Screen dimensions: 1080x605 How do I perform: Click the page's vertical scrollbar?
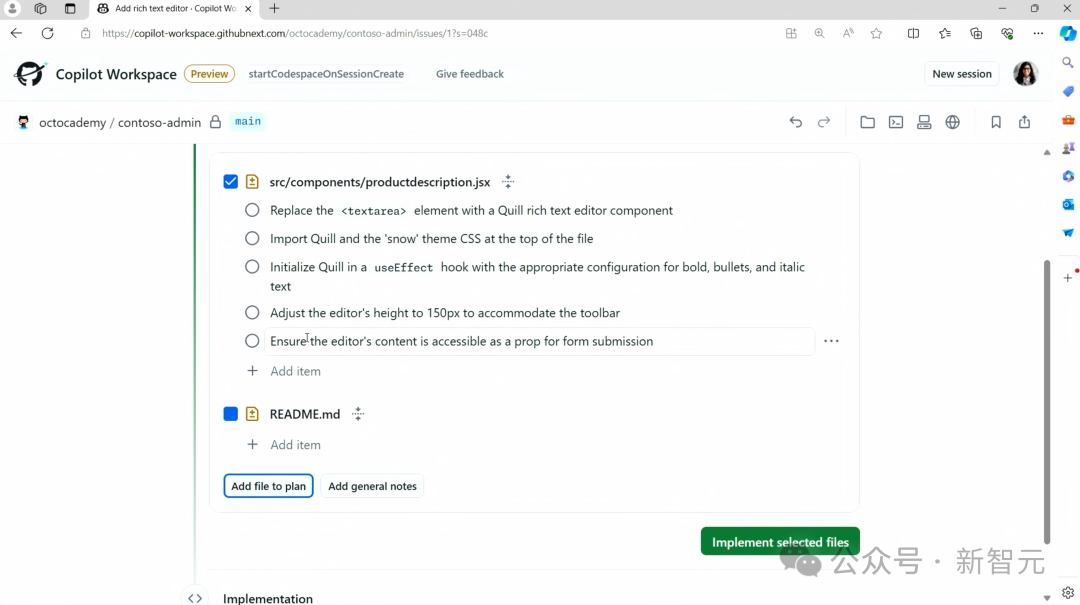(x=1047, y=400)
